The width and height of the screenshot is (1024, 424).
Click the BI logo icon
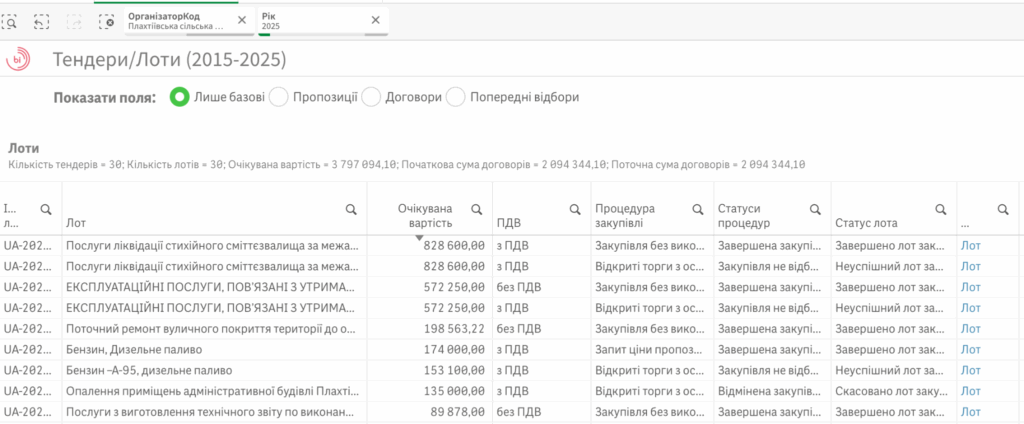coord(18,60)
